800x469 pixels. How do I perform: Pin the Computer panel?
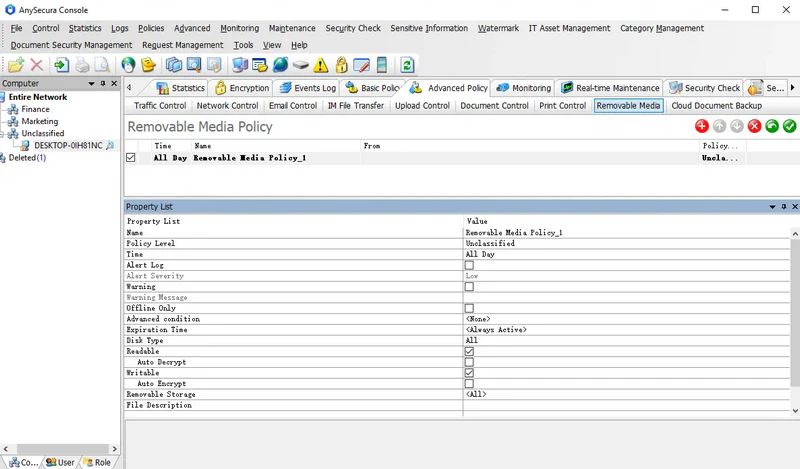coord(103,83)
